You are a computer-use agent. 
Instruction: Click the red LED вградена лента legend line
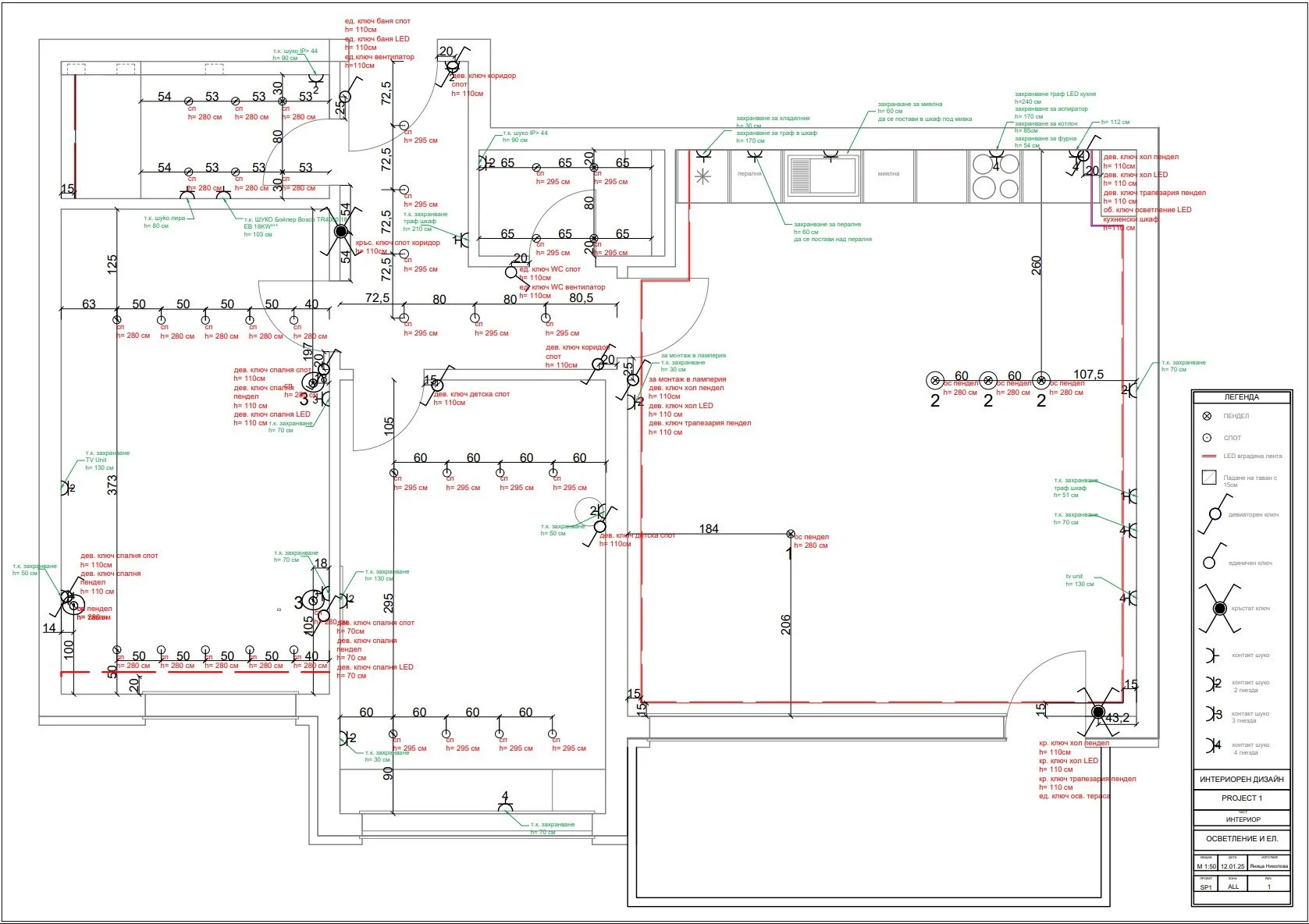tap(1209, 456)
